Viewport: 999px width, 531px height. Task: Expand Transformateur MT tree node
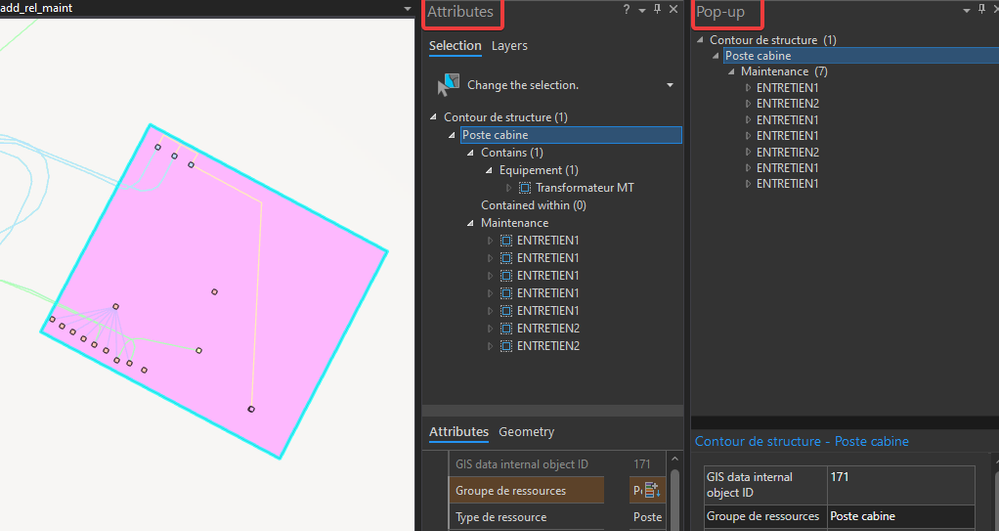(508, 188)
